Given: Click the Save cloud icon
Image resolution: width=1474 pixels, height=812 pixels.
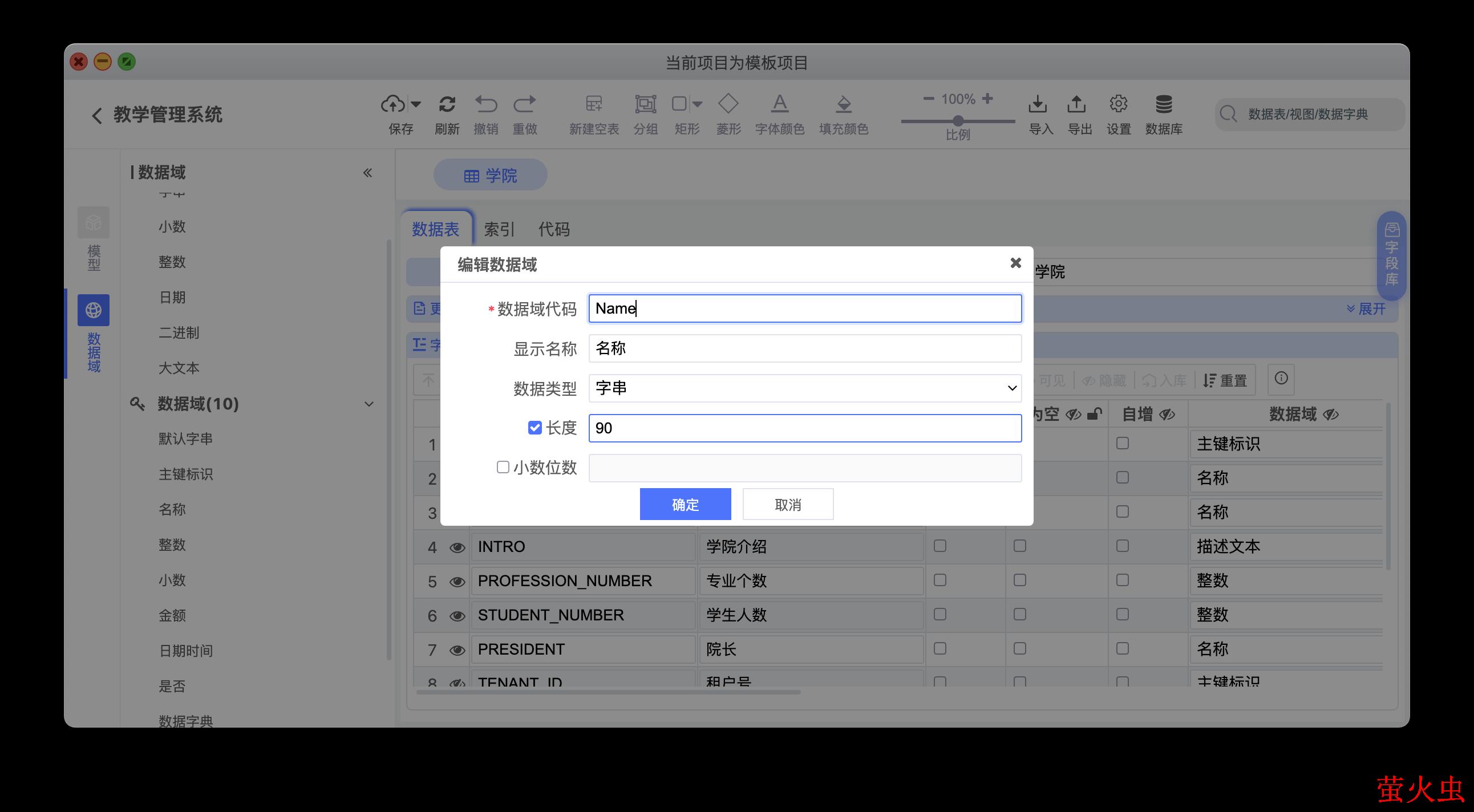Looking at the screenshot, I should [x=393, y=104].
